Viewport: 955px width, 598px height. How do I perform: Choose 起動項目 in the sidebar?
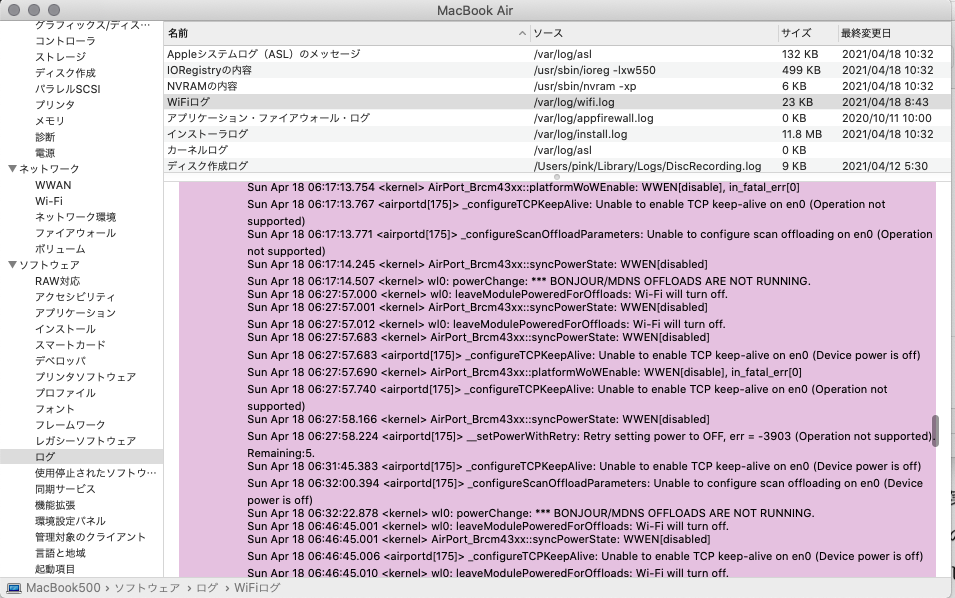tap(55, 569)
